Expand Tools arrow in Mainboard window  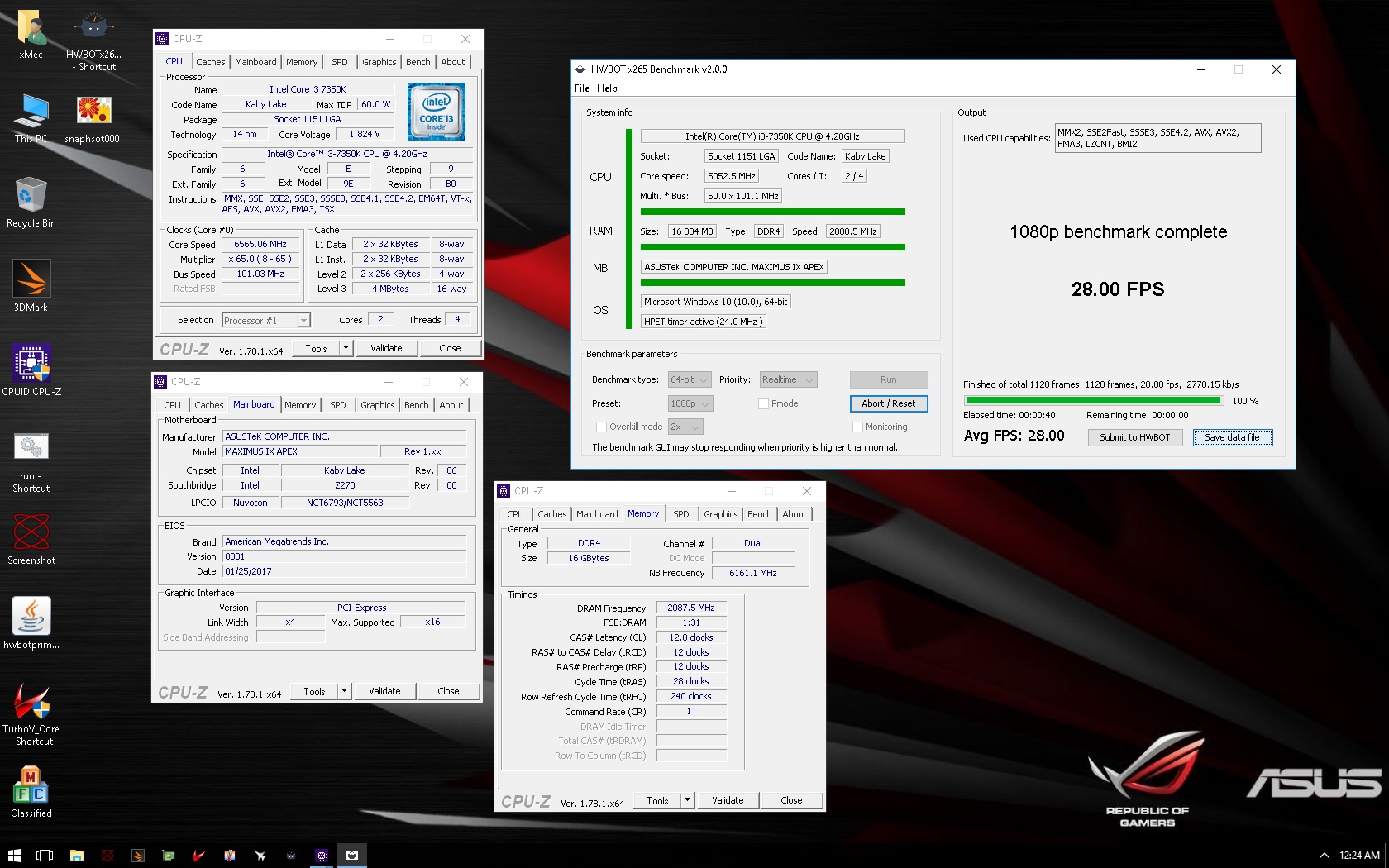tap(345, 691)
